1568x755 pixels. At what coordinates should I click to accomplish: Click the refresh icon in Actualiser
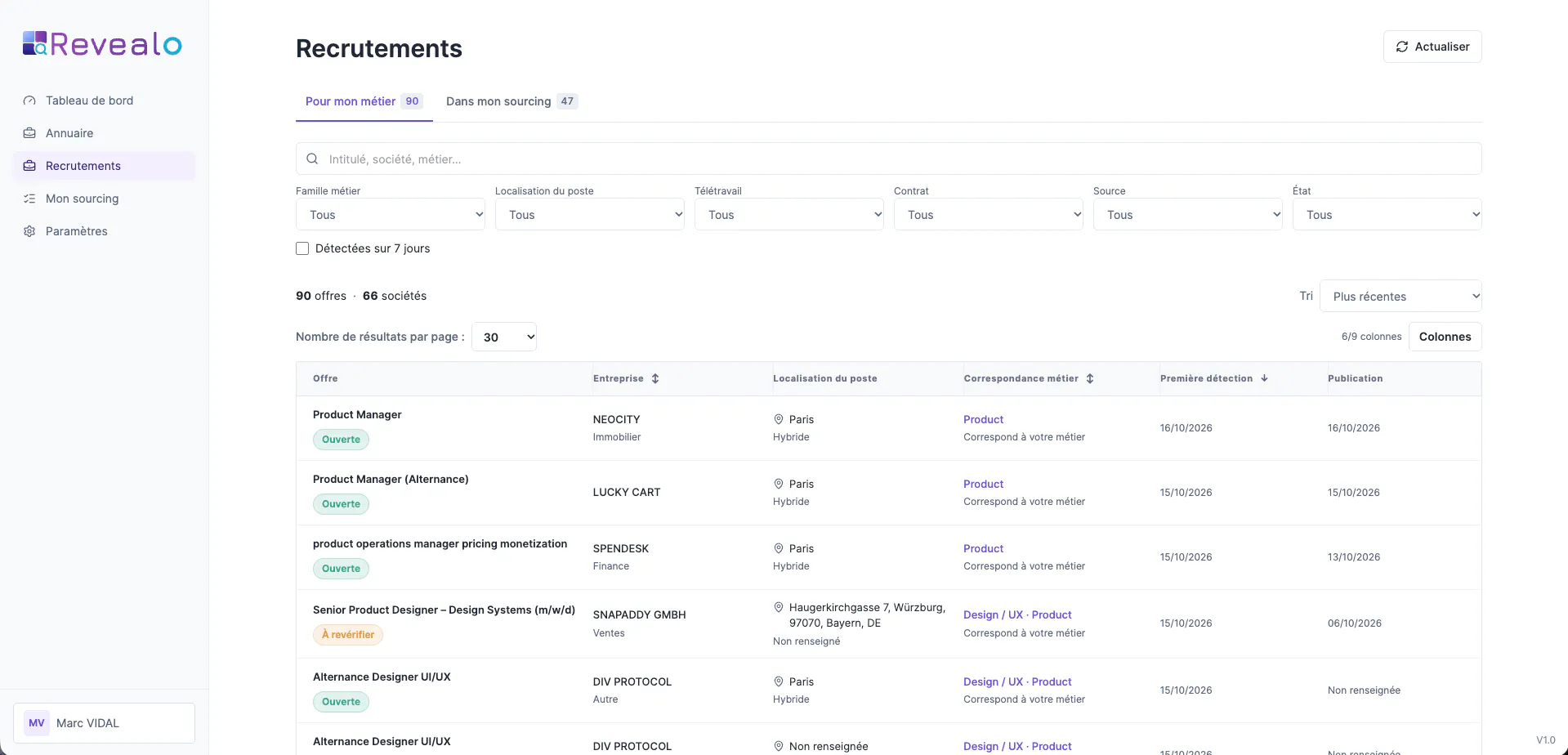(1402, 47)
